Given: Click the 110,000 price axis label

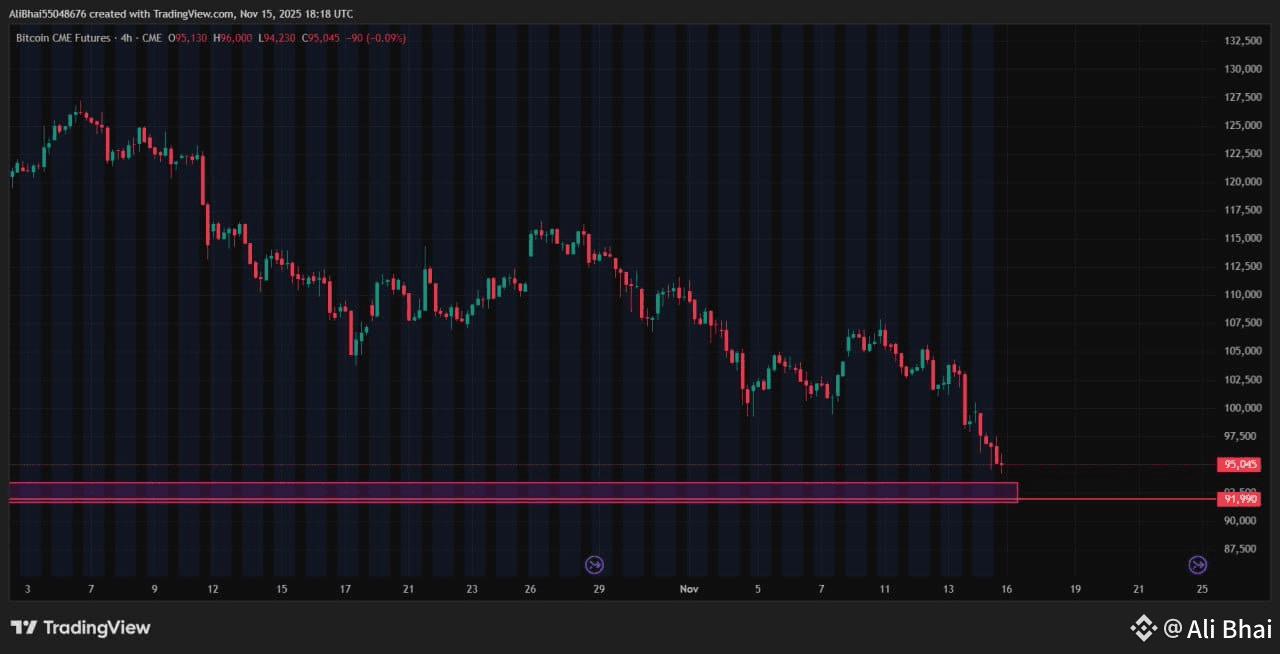Looking at the screenshot, I should 1241,295.
